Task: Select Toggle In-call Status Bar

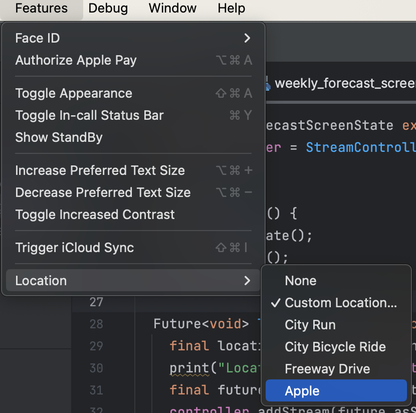Action: 133,115
